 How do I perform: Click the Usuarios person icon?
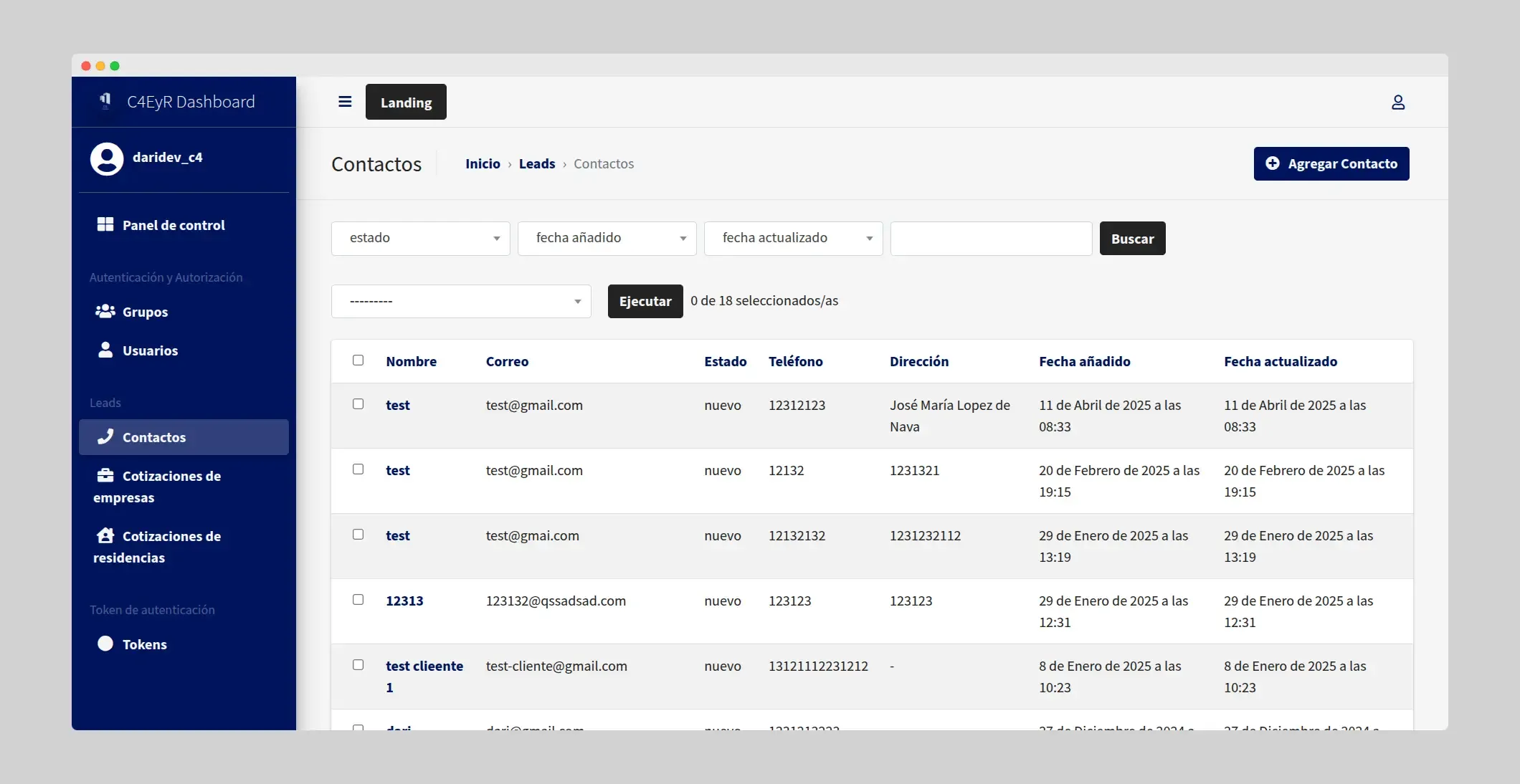coord(105,350)
